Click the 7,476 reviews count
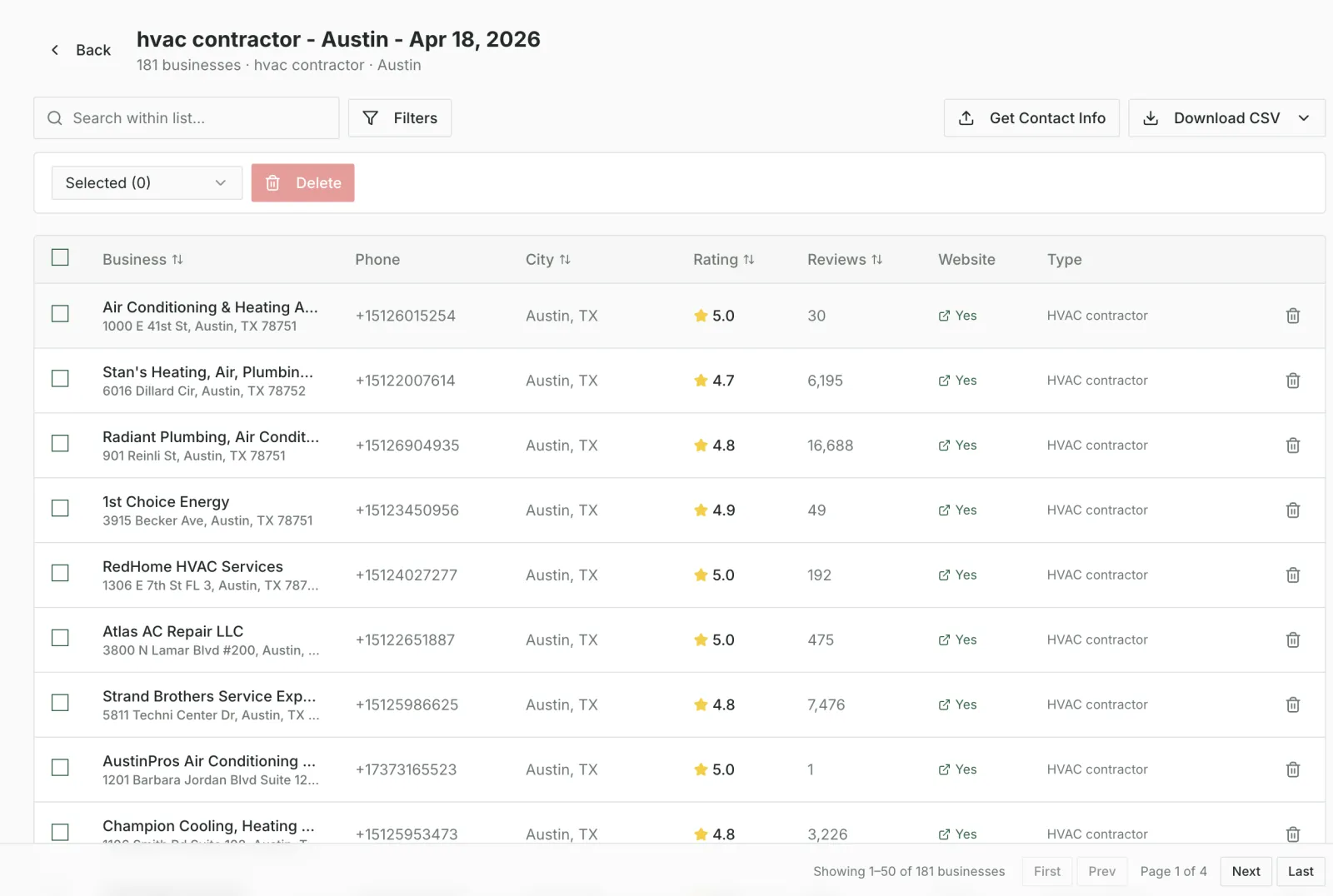Image resolution: width=1333 pixels, height=896 pixels. click(826, 705)
